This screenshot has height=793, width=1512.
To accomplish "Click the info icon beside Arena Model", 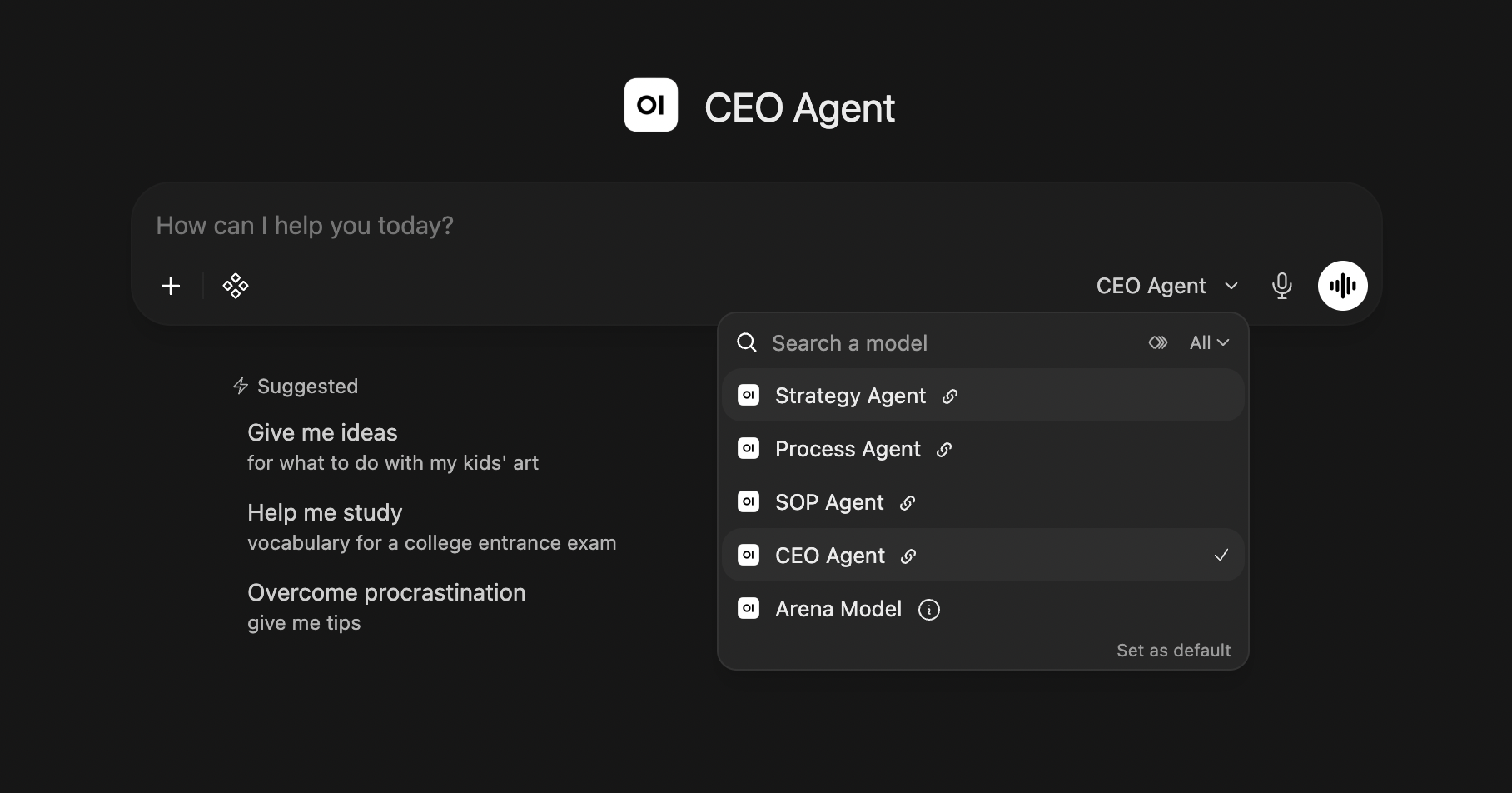I will pyautogui.click(x=929, y=610).
